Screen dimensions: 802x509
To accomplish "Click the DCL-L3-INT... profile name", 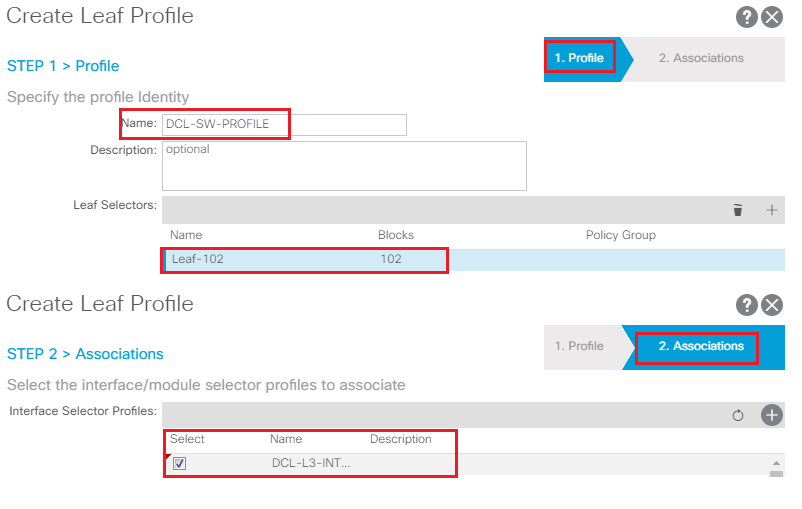I will click(x=311, y=463).
